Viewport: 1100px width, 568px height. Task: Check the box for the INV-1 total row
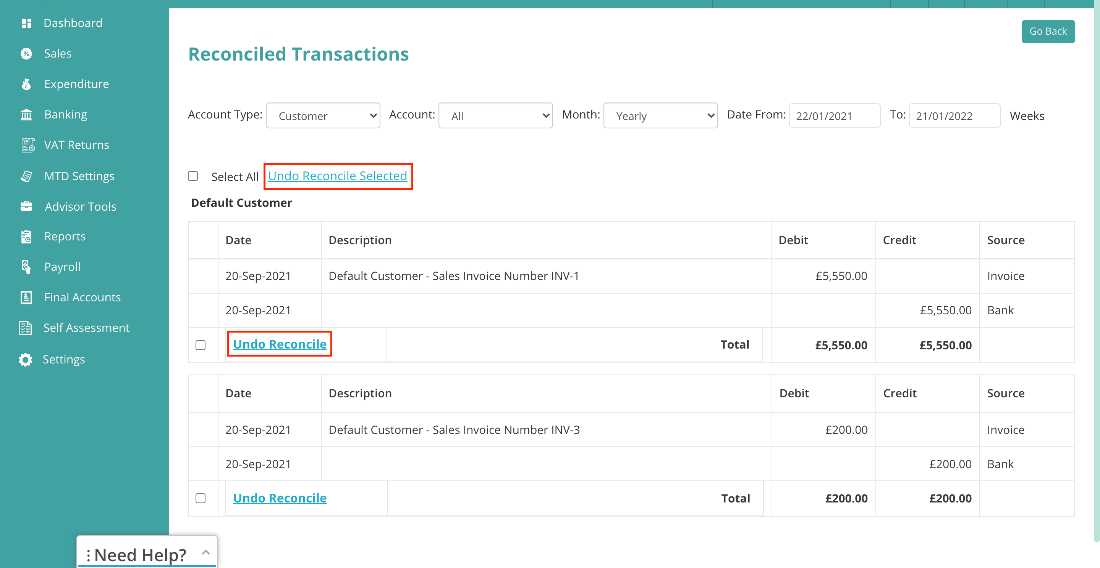point(201,345)
